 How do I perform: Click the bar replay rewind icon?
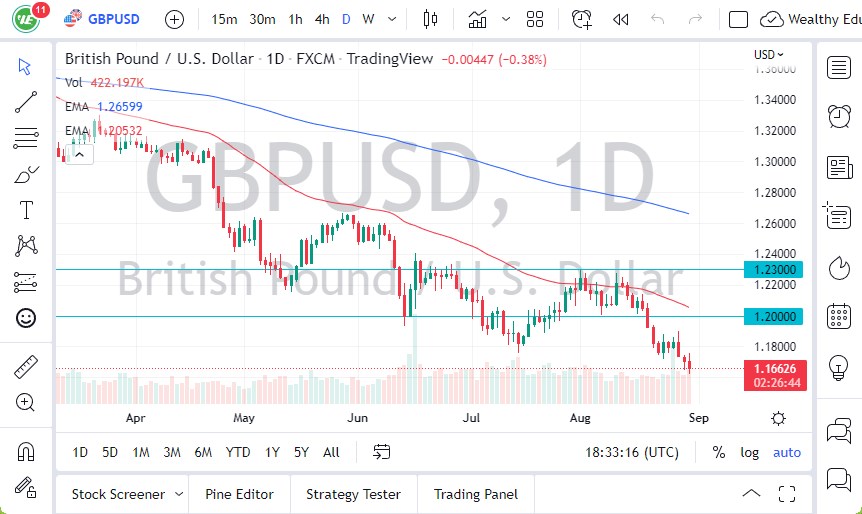tap(621, 19)
